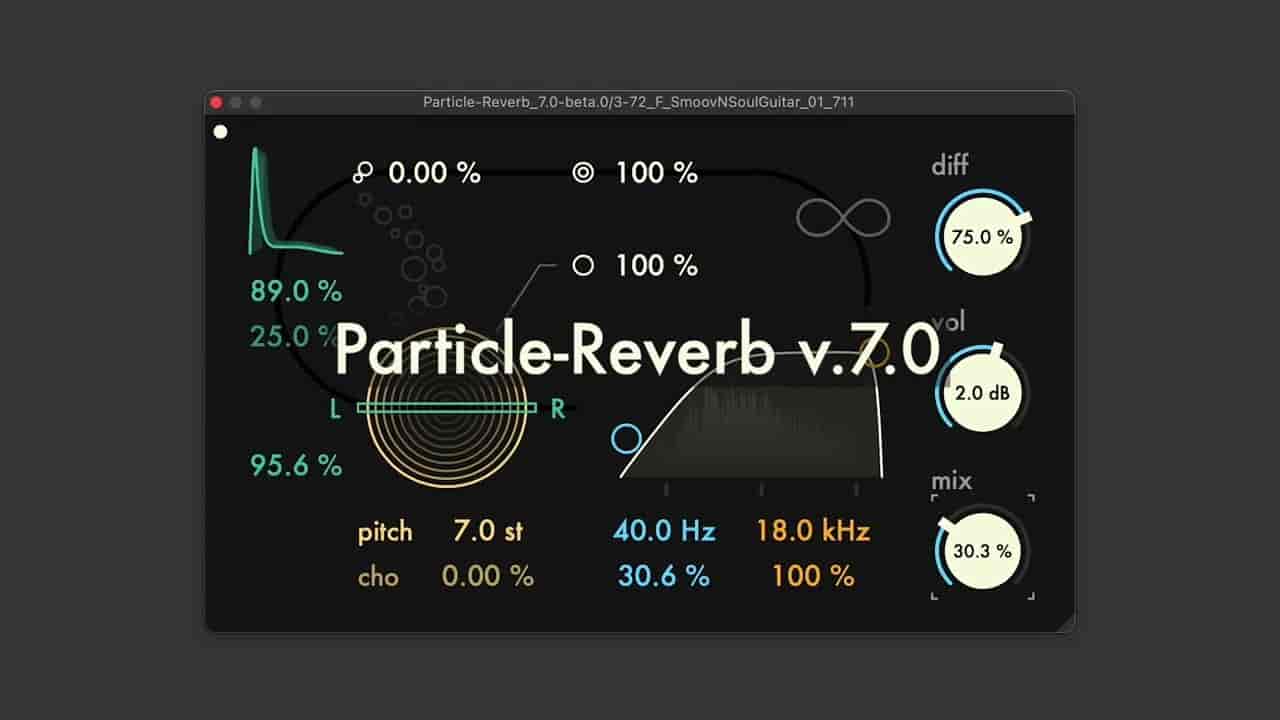
Task: Click the green L-R stereo width bar
Action: click(447, 408)
